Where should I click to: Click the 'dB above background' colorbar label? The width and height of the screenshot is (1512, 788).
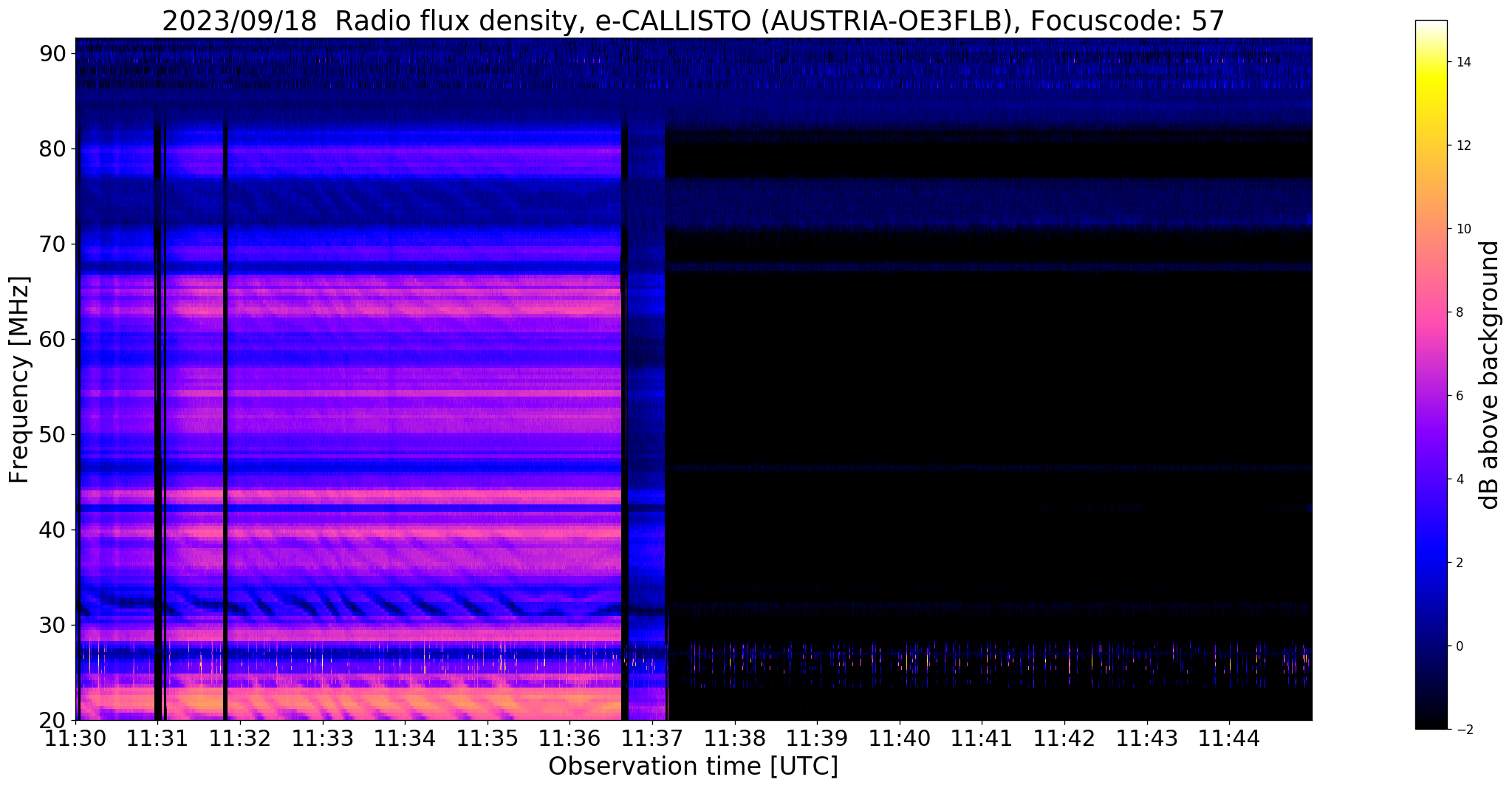point(1491,374)
